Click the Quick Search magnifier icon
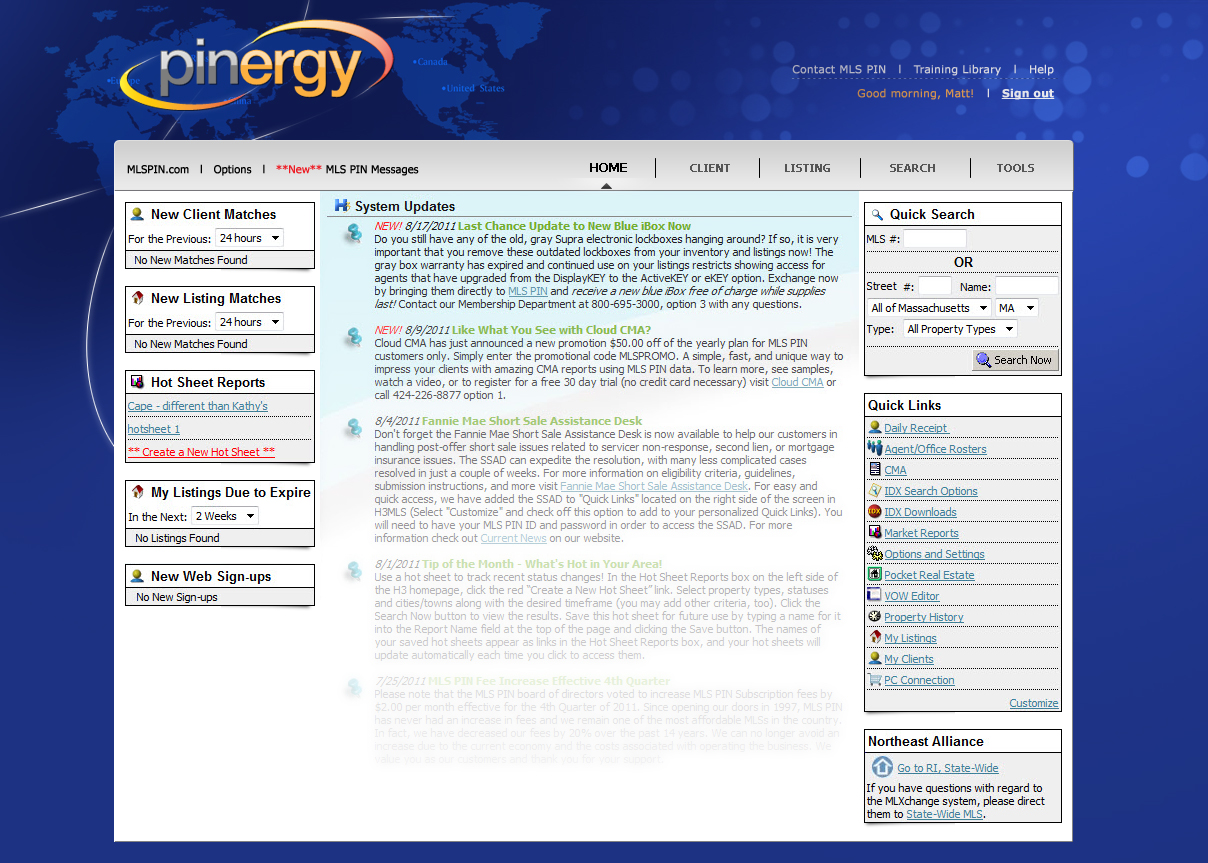Screen dimensions: 1208x863 tap(877, 214)
